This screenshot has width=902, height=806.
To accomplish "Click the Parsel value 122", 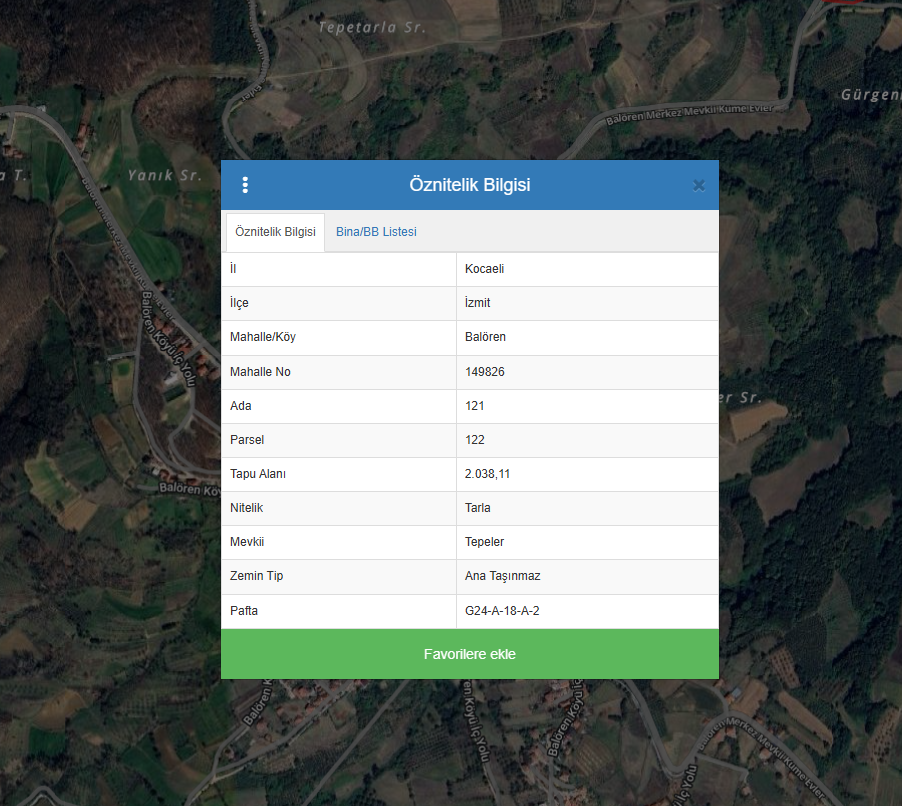I will 475,440.
